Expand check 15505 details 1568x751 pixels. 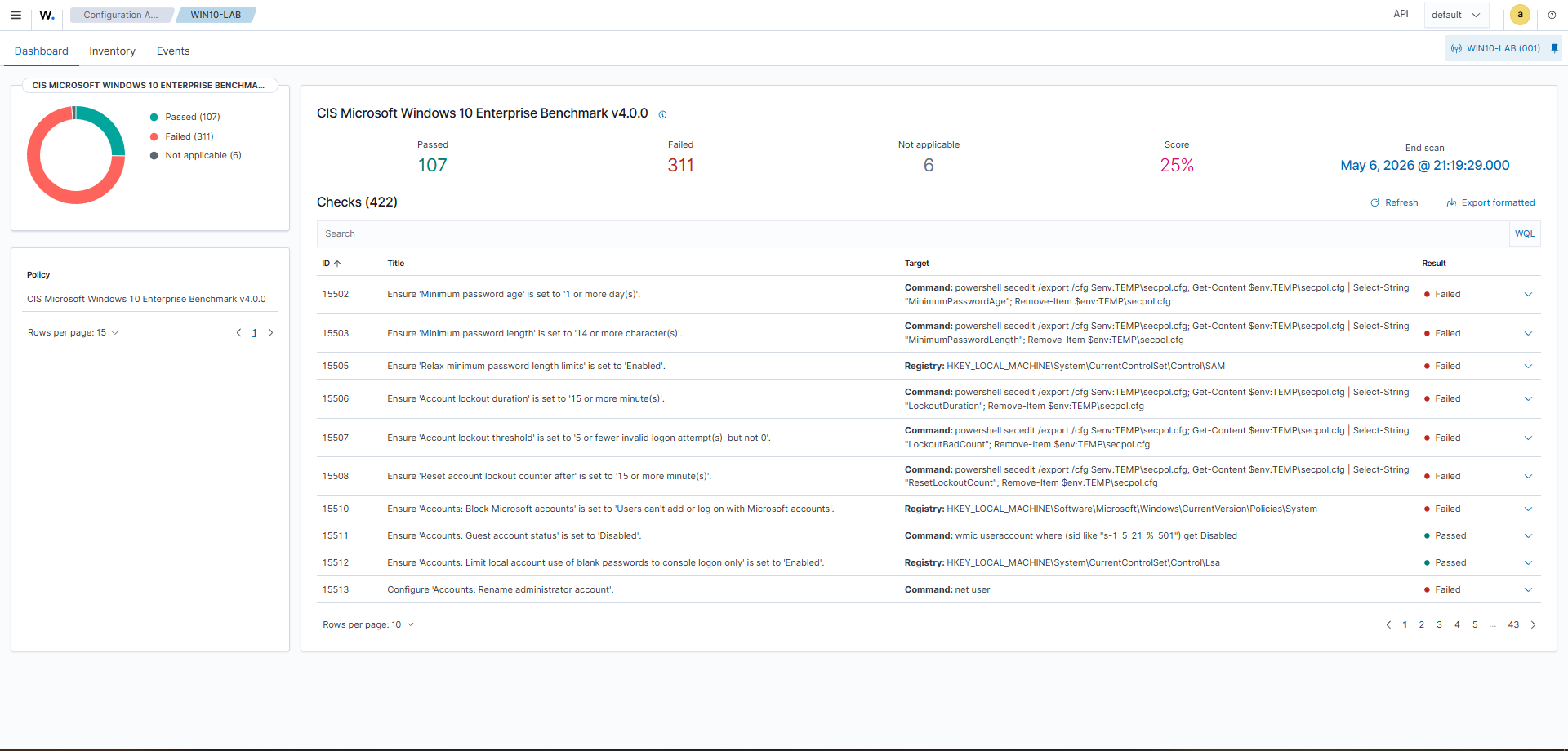tap(1528, 367)
